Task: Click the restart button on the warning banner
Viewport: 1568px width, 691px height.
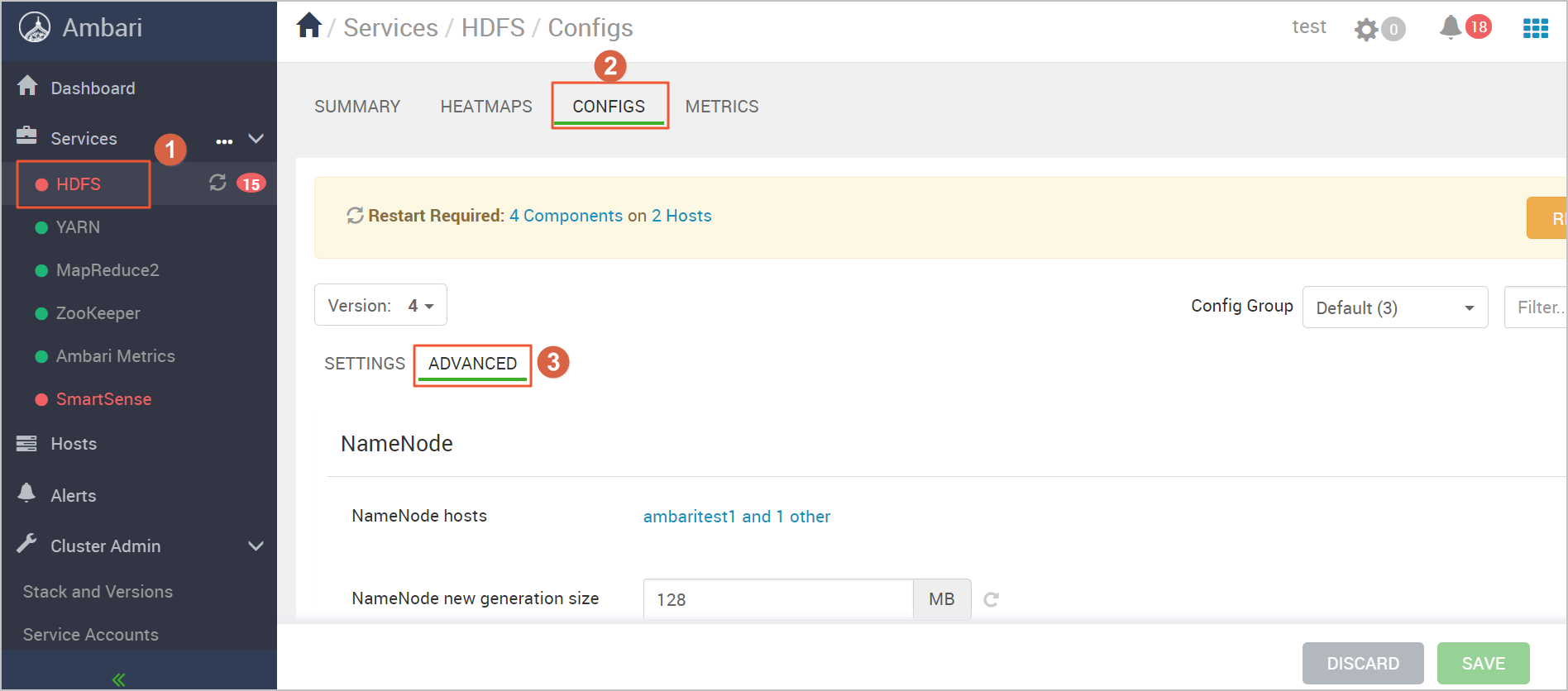Action: pyautogui.click(x=1546, y=218)
